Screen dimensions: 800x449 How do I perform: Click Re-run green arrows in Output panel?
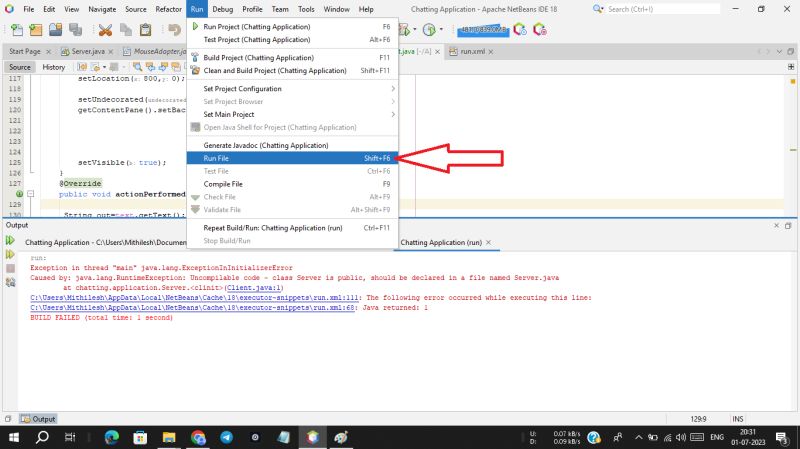pyautogui.click(x=10, y=240)
